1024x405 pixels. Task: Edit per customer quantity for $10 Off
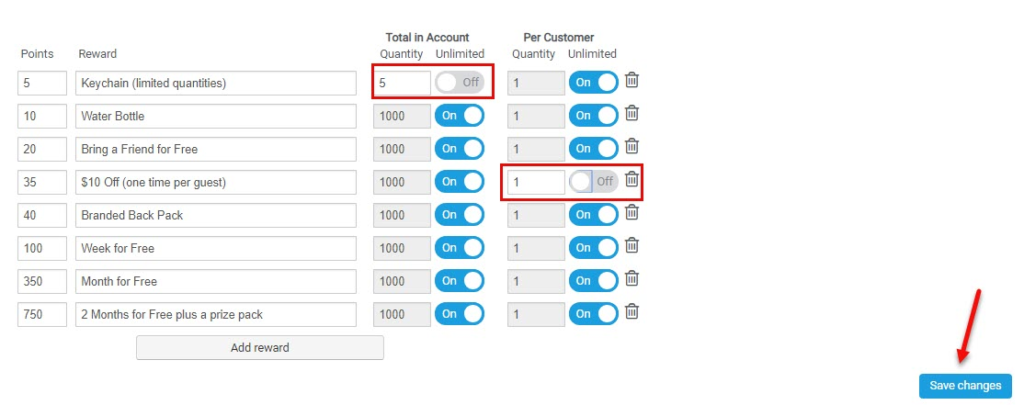(536, 182)
